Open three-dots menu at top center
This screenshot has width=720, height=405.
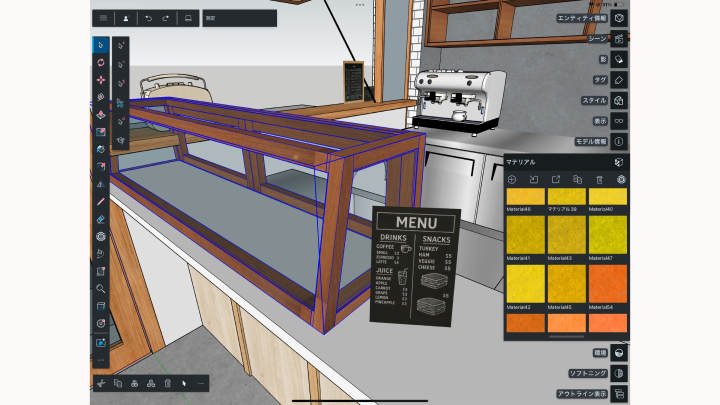(x=360, y=5)
